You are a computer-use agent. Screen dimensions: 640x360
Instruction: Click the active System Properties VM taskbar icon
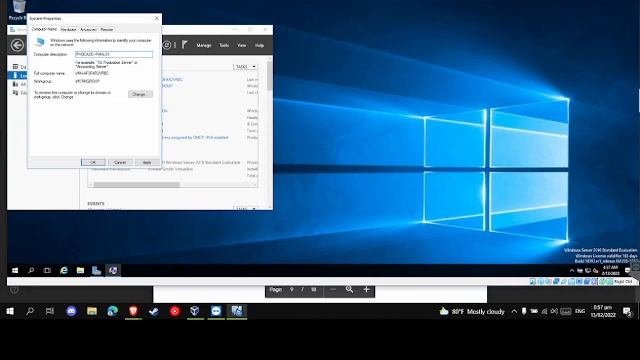pyautogui.click(x=113, y=271)
